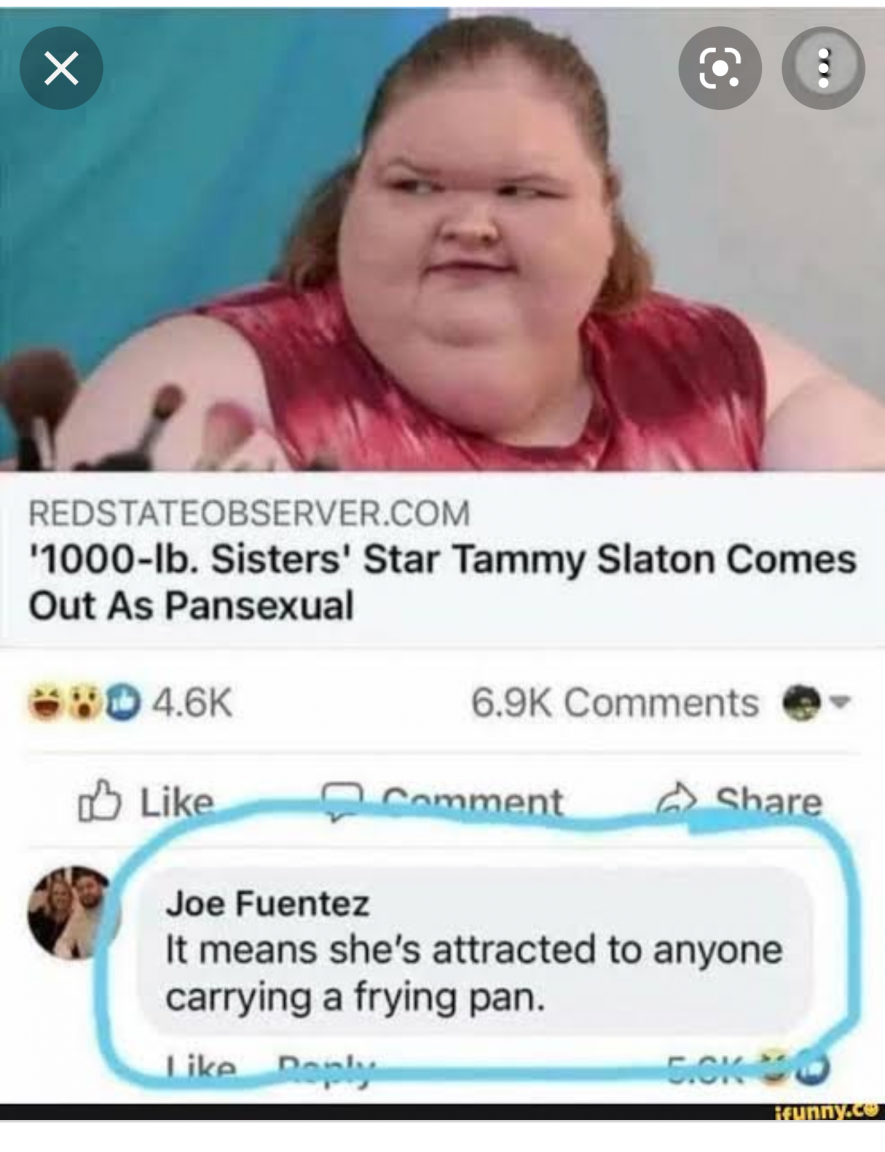The image size is (885, 1152).
Task: Open Joe Fuentez's profile name
Action: pyautogui.click(x=267, y=903)
